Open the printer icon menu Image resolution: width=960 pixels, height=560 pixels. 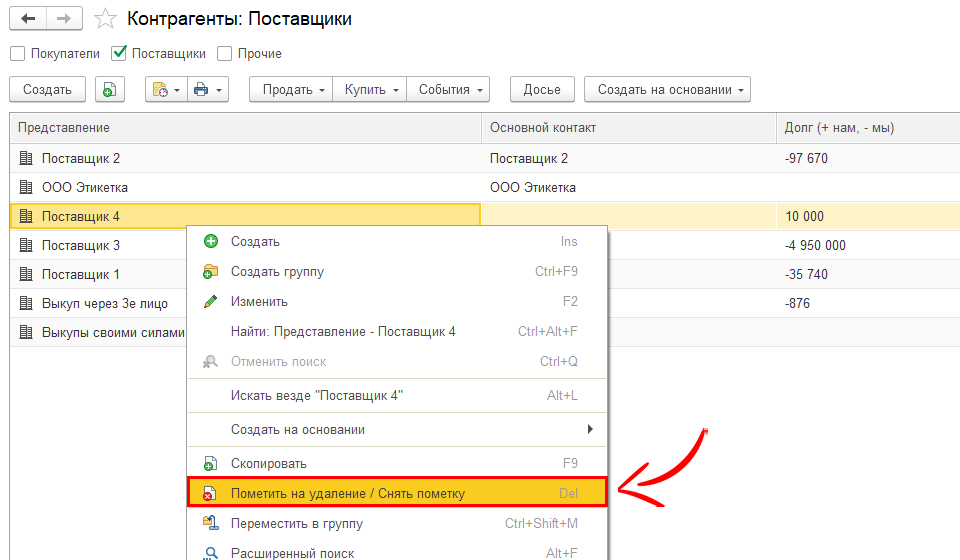coord(208,90)
